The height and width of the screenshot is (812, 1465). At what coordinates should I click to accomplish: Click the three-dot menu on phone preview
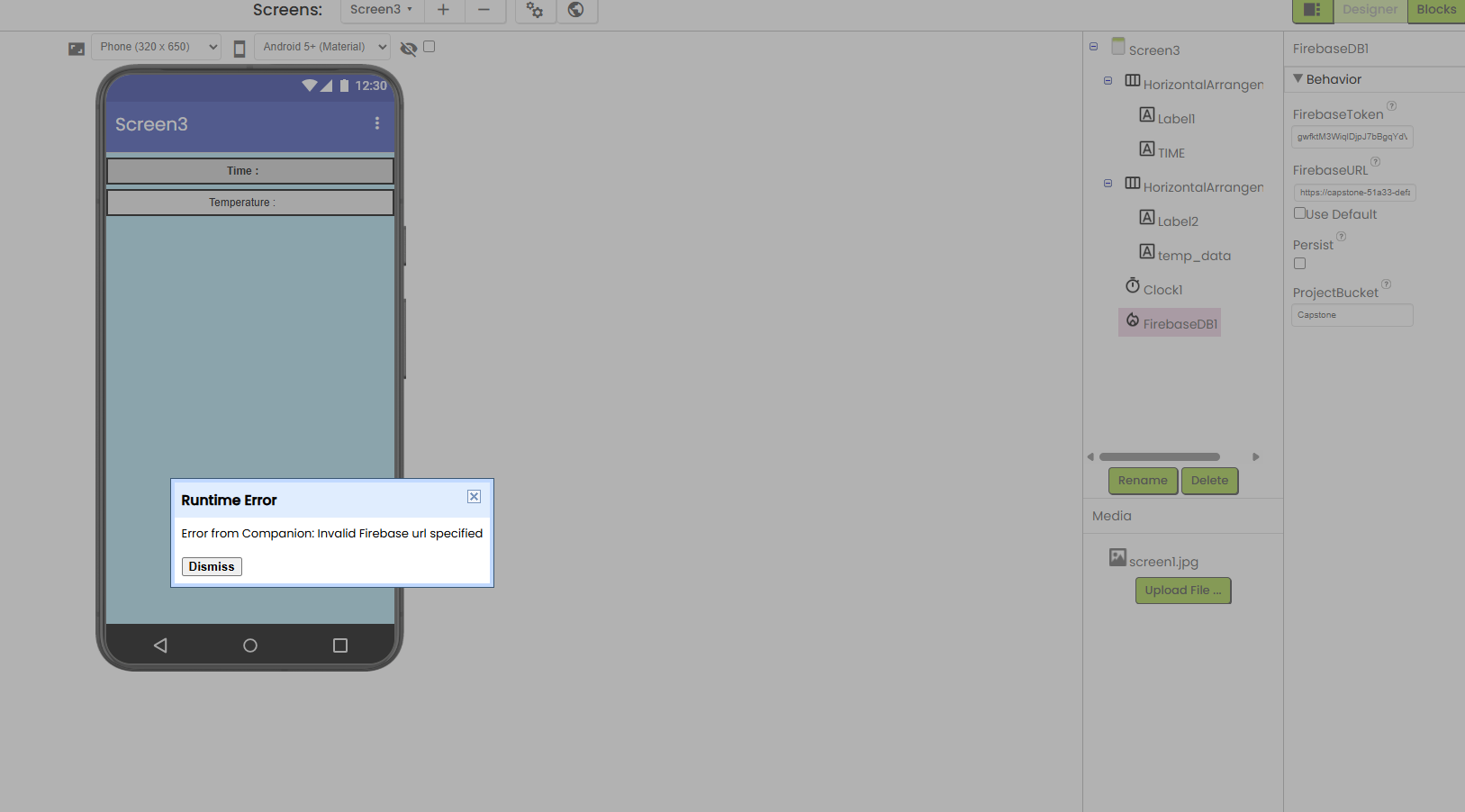click(x=377, y=123)
